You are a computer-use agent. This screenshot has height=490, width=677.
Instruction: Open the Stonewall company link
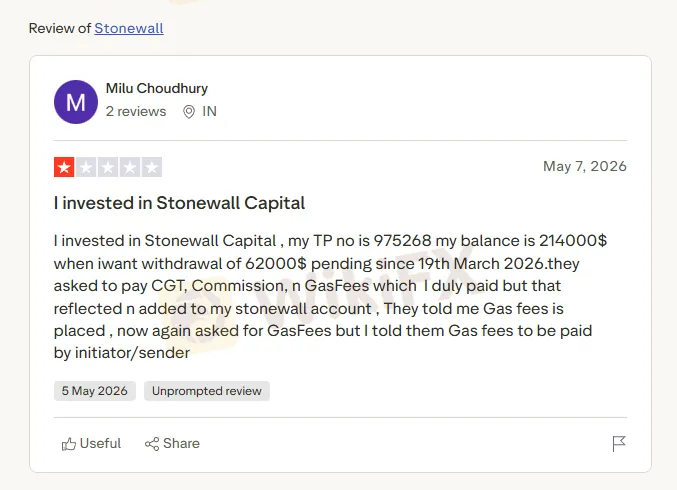pos(129,28)
